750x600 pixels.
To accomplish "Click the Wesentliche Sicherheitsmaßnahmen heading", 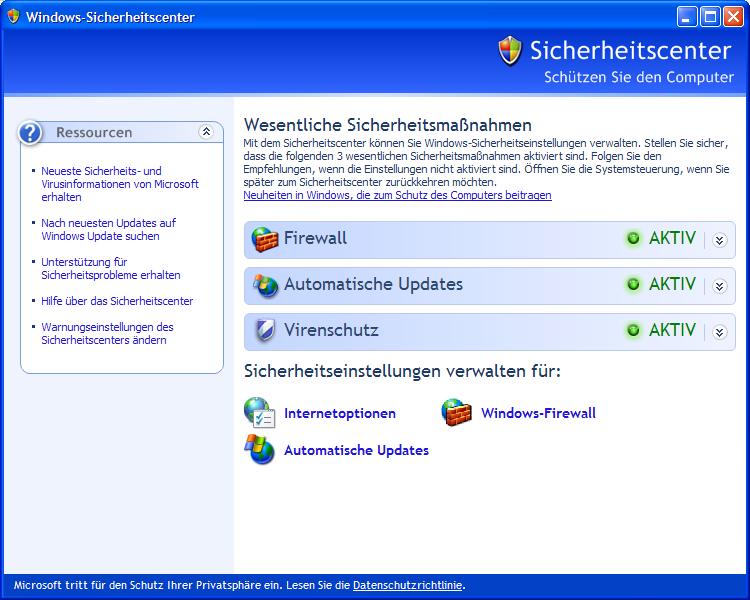I will click(387, 125).
